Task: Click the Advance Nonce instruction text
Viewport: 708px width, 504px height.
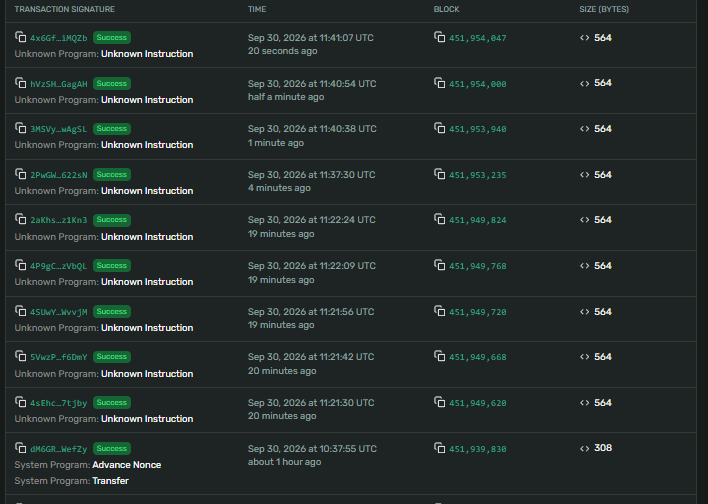Action: [x=126, y=465]
